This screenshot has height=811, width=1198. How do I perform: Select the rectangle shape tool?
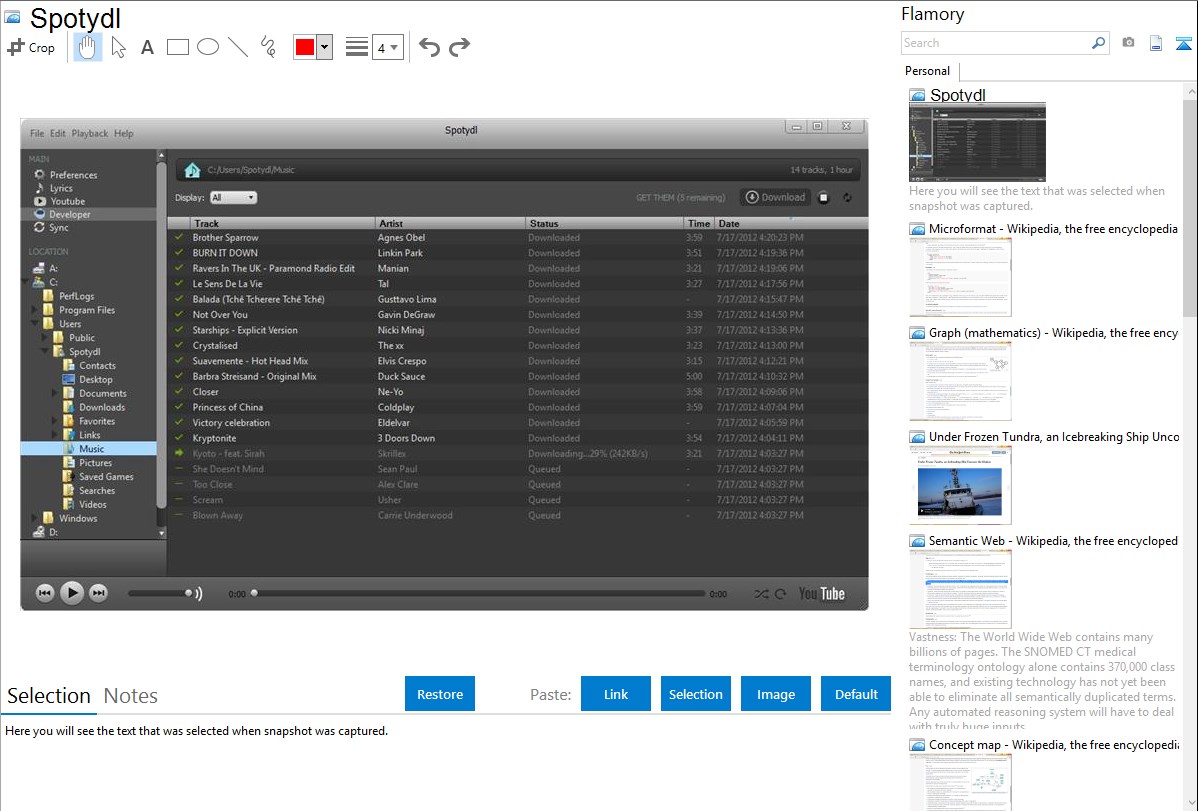(178, 47)
